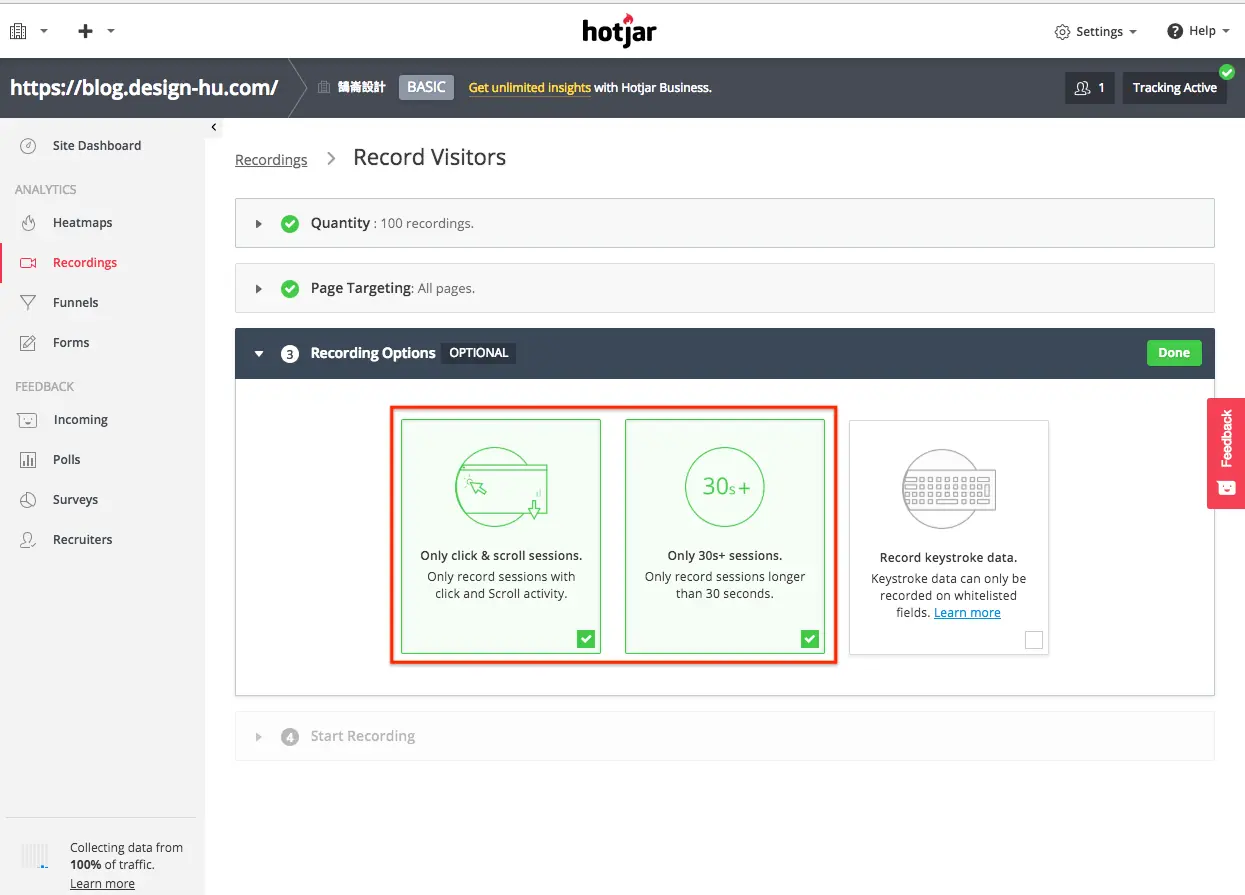Viewport: 1245px width, 895px height.
Task: Click the Surveys sidebar icon
Action: pyautogui.click(x=29, y=500)
